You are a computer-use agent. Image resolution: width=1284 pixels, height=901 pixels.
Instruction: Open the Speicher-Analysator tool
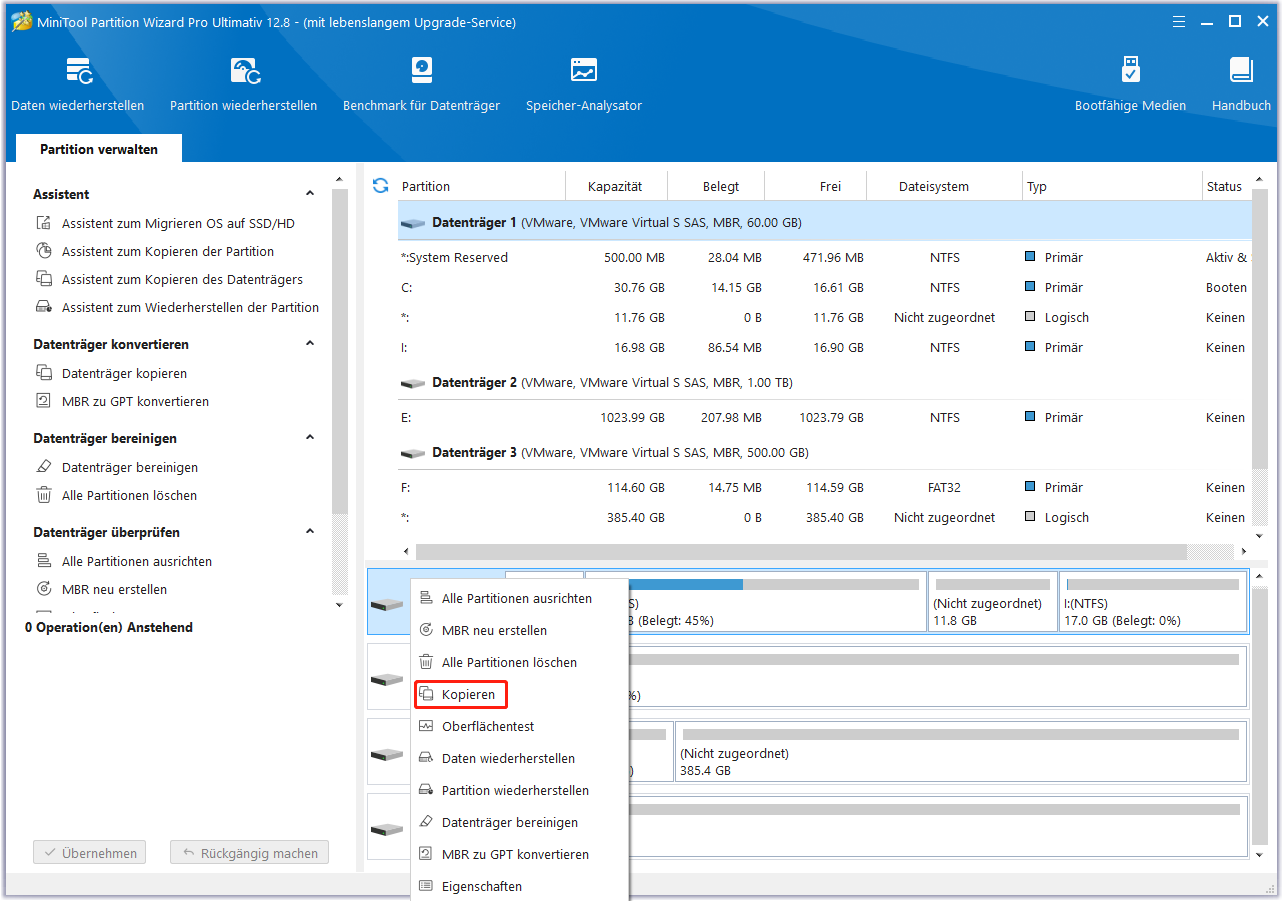pos(584,84)
